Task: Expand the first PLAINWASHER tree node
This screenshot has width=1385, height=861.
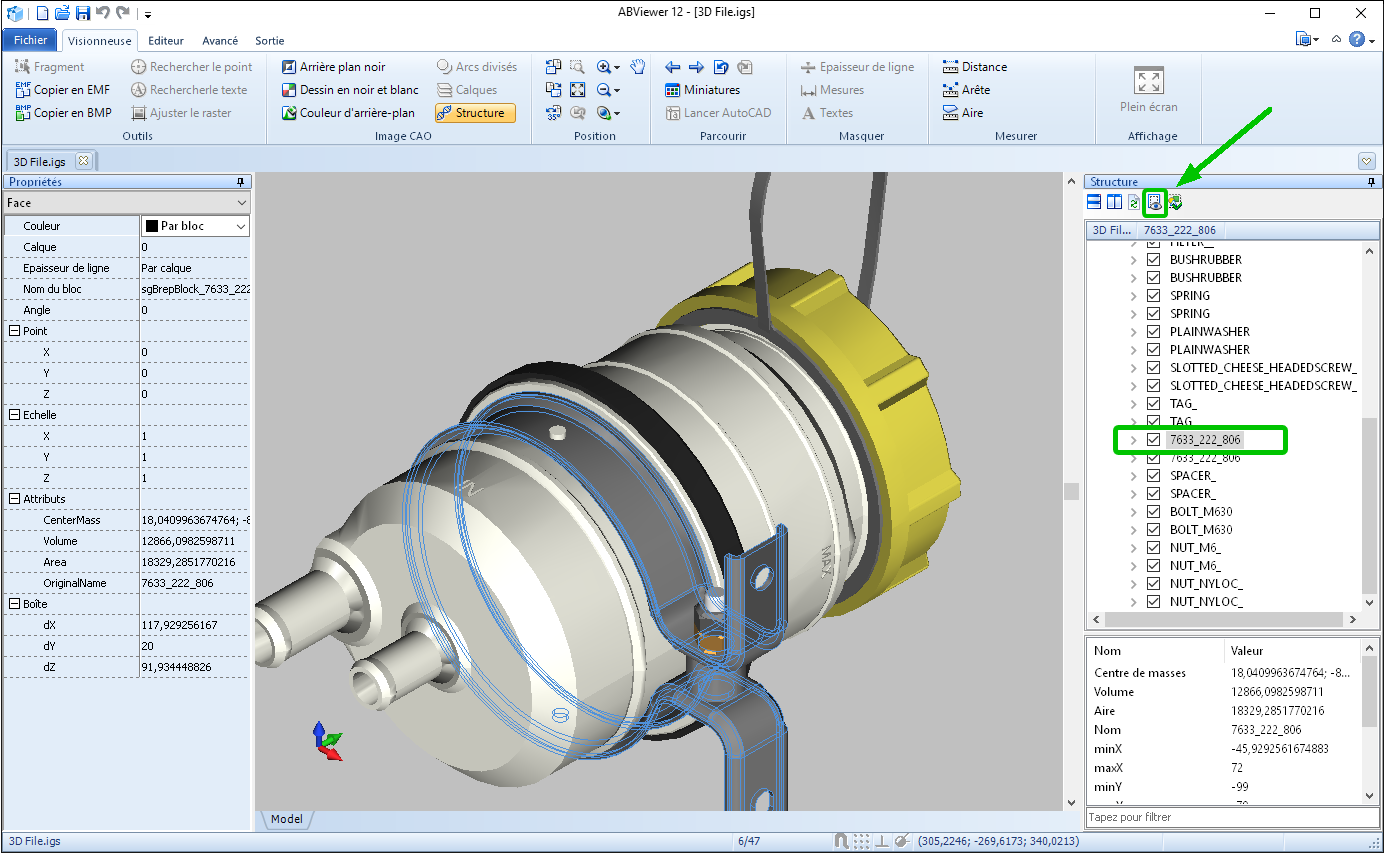Action: point(1133,332)
